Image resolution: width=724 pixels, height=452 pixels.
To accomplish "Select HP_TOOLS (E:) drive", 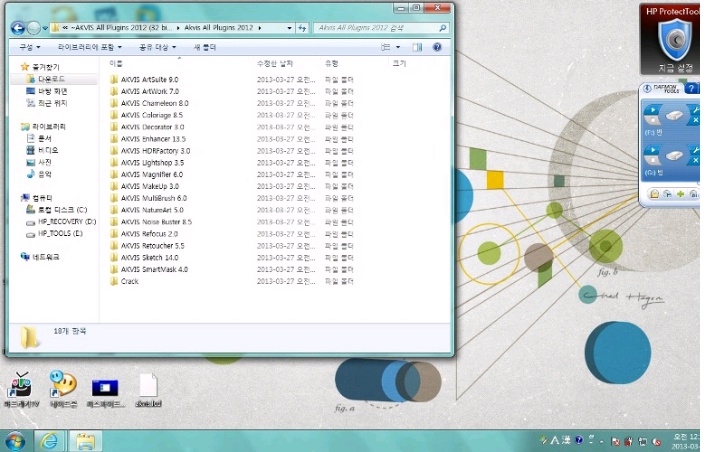I will [x=54, y=234].
